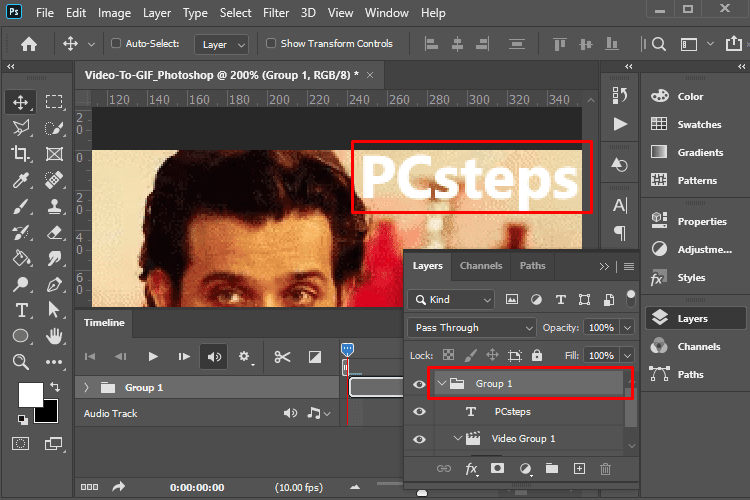Mute the Audio Track speaker icon
This screenshot has height=500, width=750.
point(290,413)
